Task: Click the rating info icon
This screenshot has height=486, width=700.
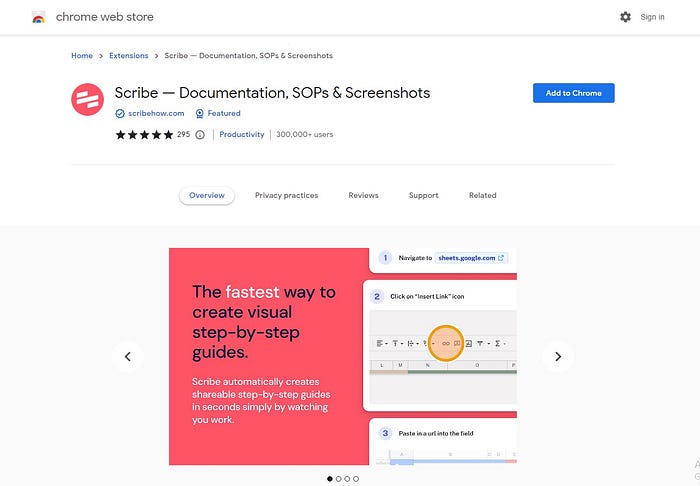Action: [200, 135]
